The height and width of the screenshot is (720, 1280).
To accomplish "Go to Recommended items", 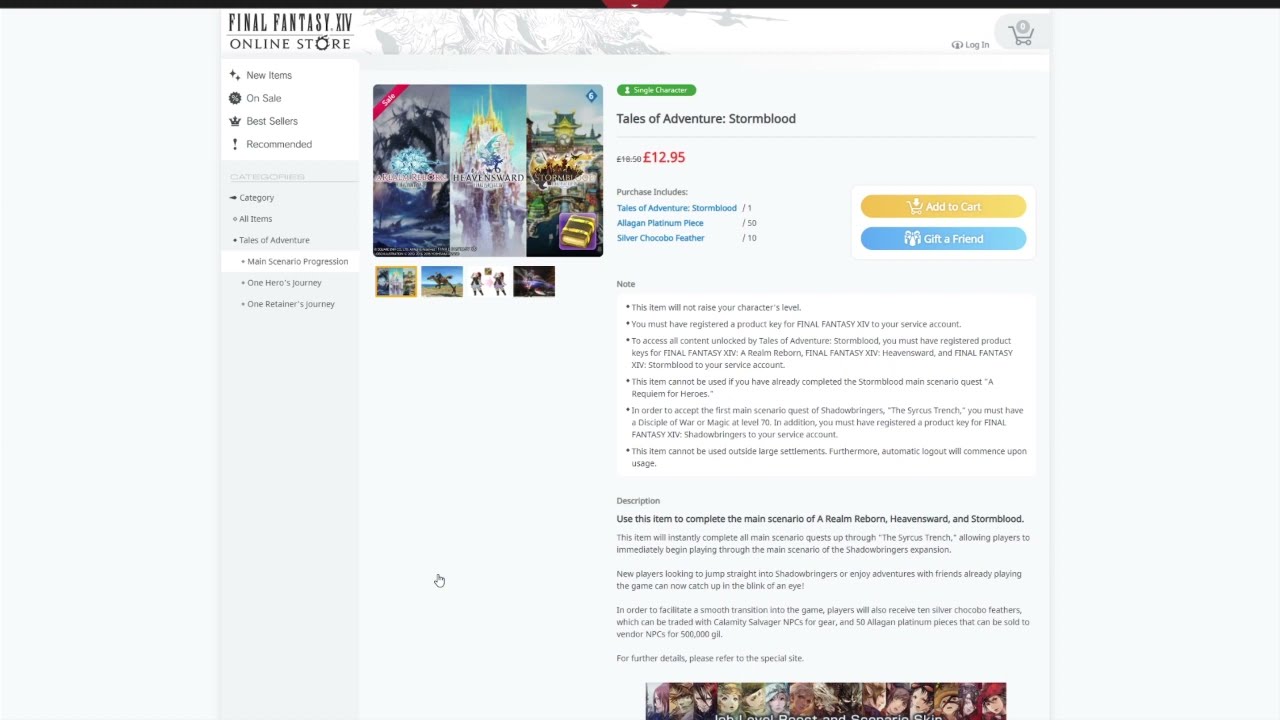I will click(x=279, y=144).
